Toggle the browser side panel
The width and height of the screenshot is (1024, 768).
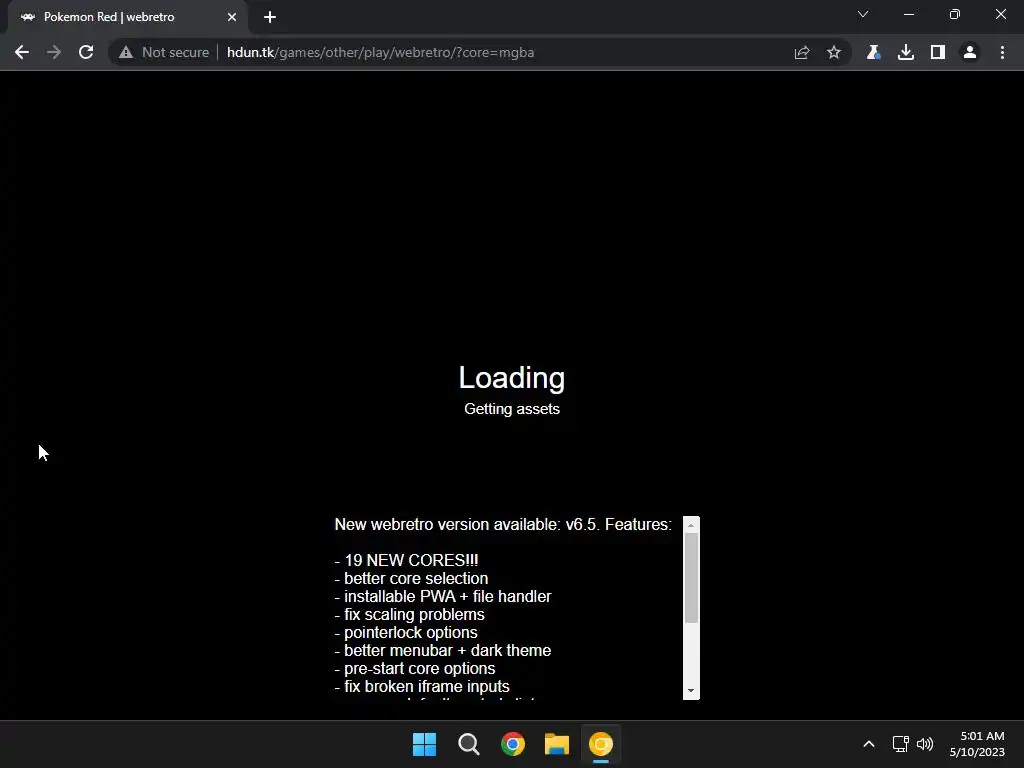point(938,52)
